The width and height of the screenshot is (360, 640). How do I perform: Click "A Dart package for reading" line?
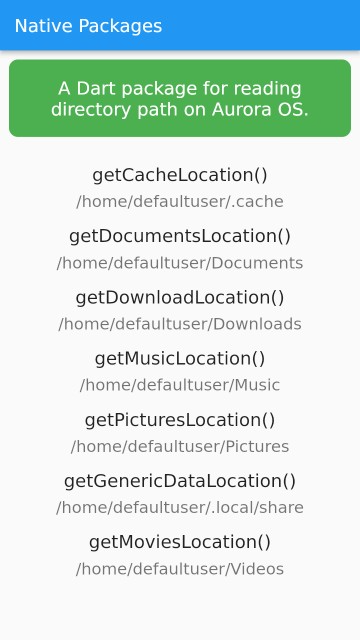point(180,89)
